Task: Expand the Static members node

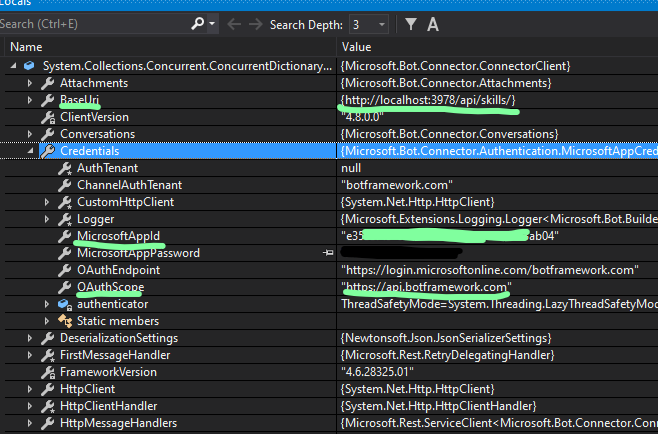Action: (47, 321)
